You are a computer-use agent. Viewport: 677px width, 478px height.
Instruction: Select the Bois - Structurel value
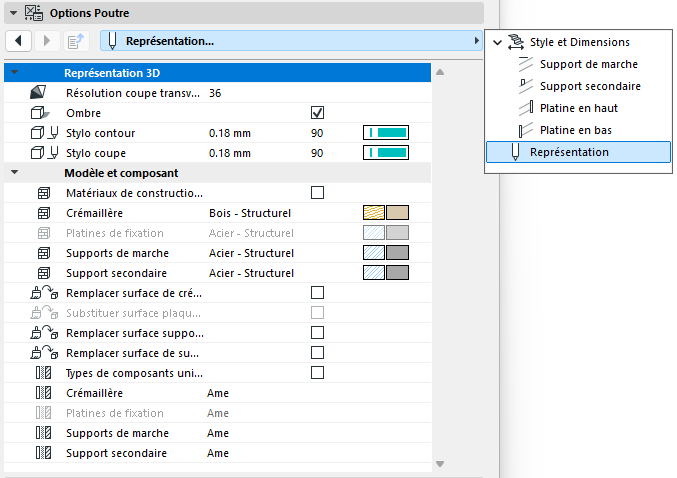(x=250, y=213)
